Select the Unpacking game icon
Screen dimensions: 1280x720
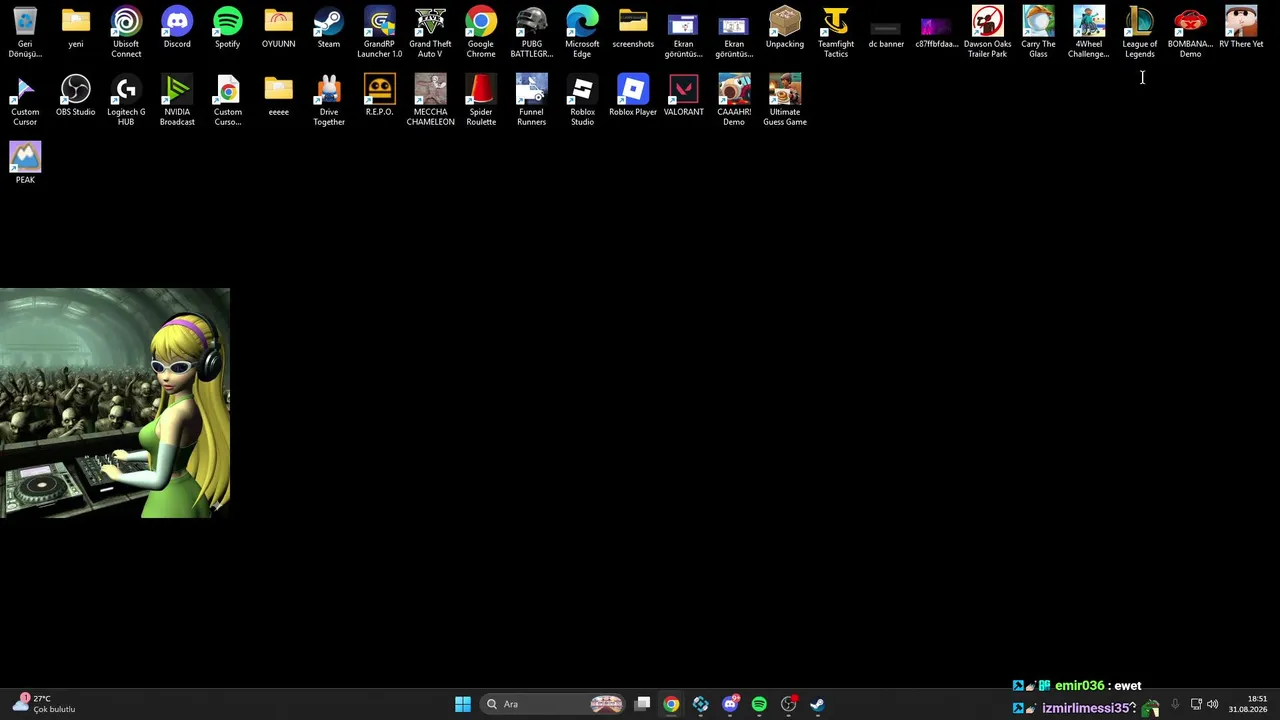tap(785, 28)
